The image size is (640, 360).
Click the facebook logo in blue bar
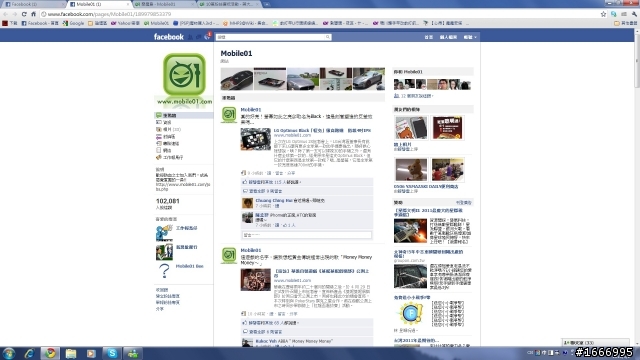click(x=169, y=37)
